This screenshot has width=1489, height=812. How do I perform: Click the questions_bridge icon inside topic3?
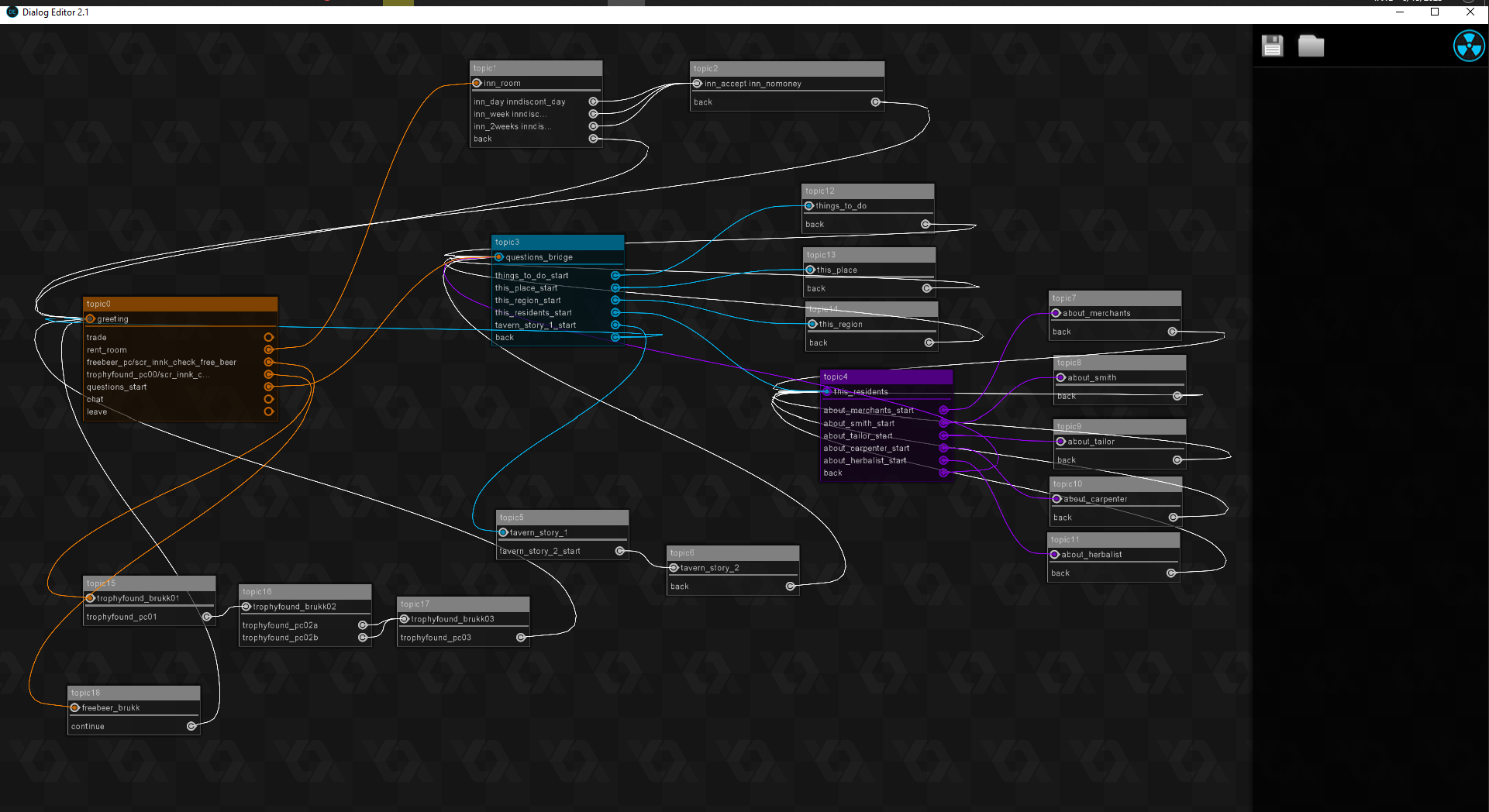coord(498,256)
